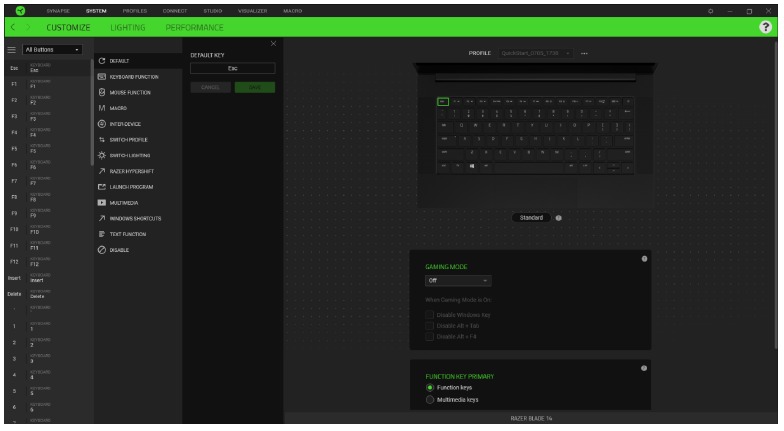
Task: Click the Windows key on keyboard image
Action: [472, 166]
